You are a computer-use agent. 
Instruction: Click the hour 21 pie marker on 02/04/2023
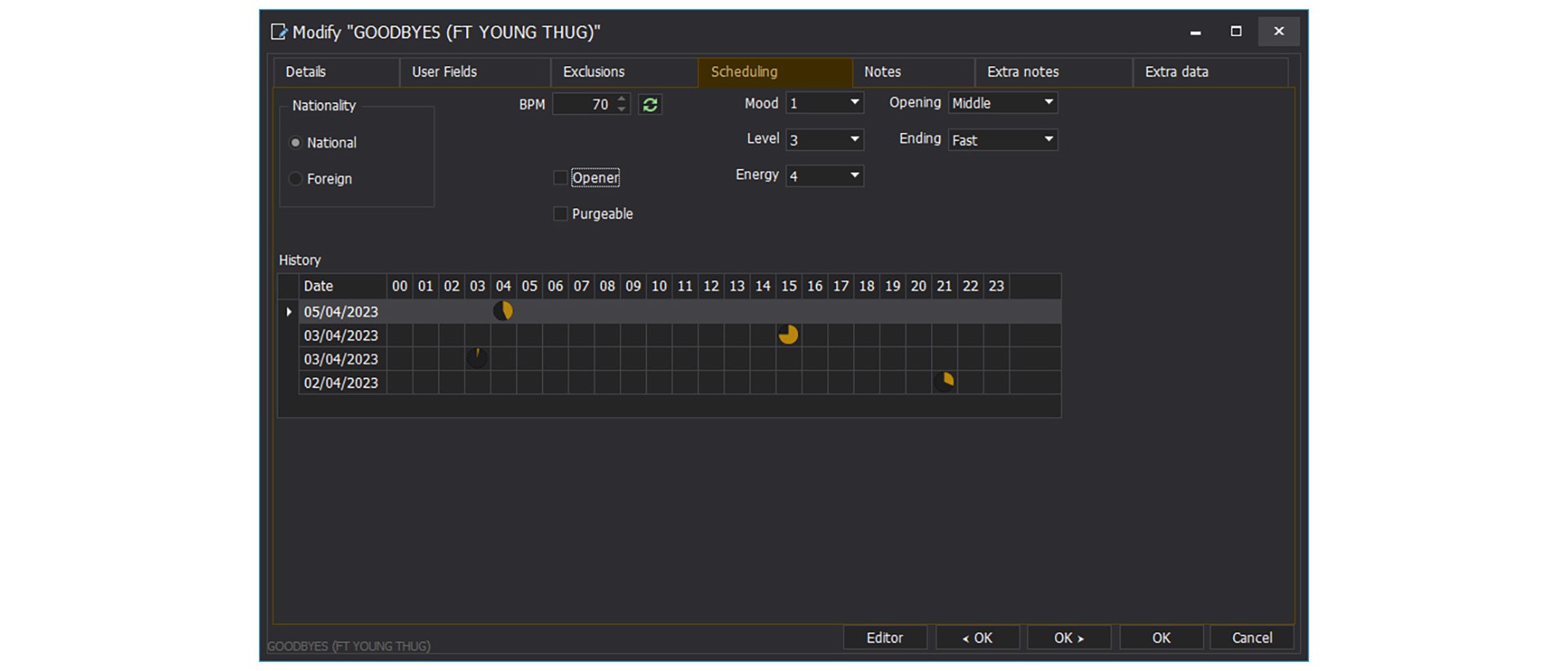[x=944, y=382]
